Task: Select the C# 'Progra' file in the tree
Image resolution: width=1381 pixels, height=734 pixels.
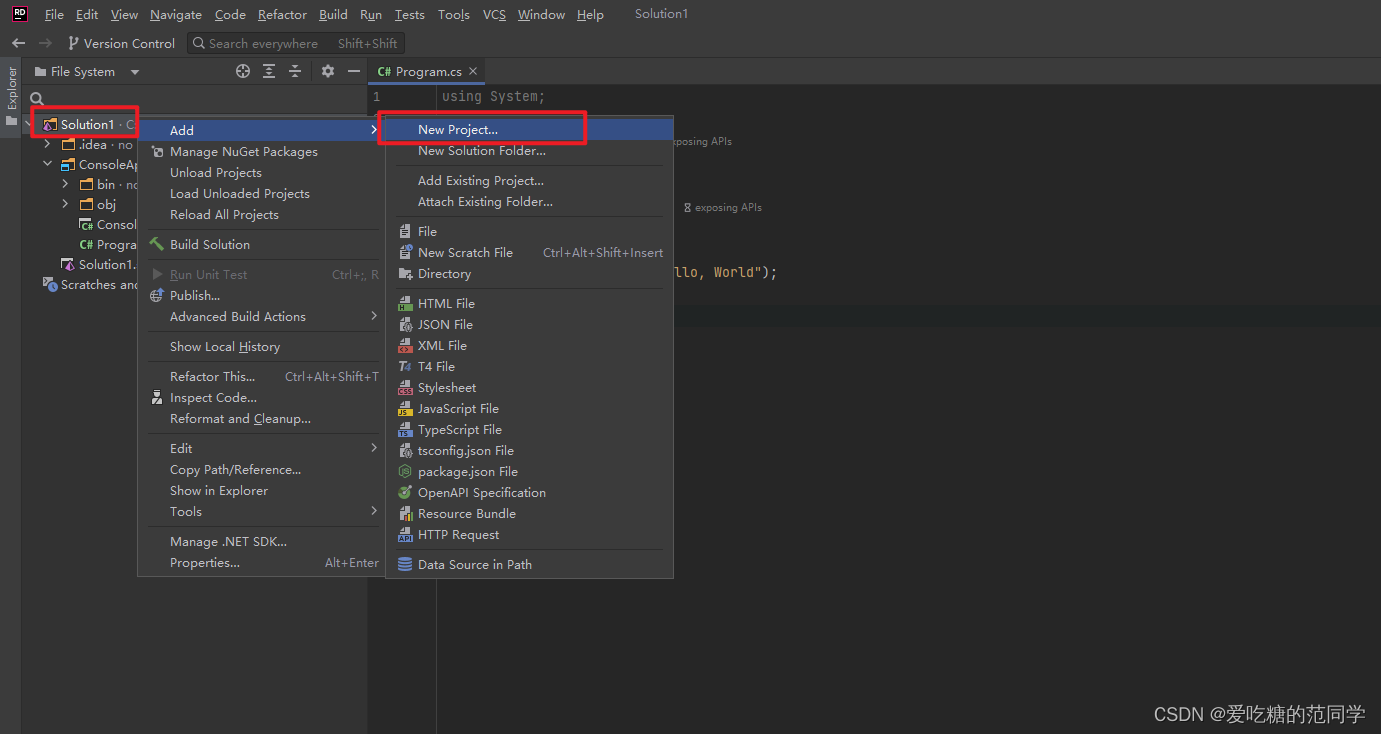Action: (108, 245)
